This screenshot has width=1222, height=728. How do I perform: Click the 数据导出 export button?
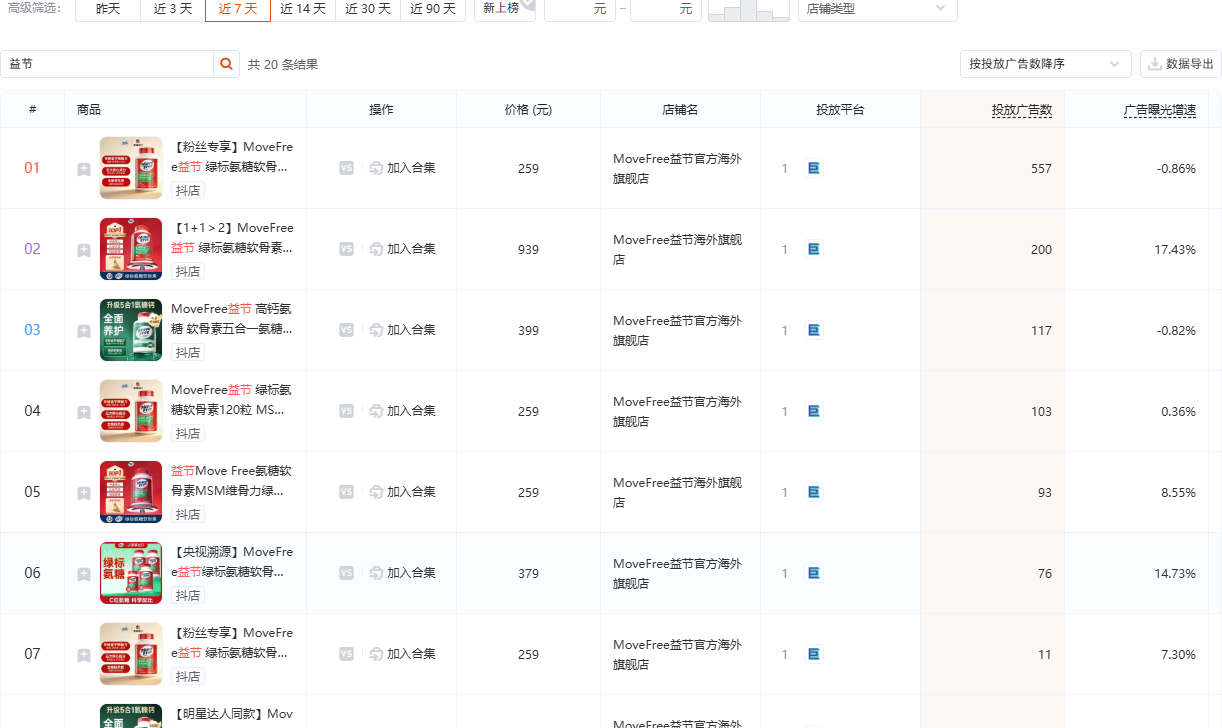1181,64
